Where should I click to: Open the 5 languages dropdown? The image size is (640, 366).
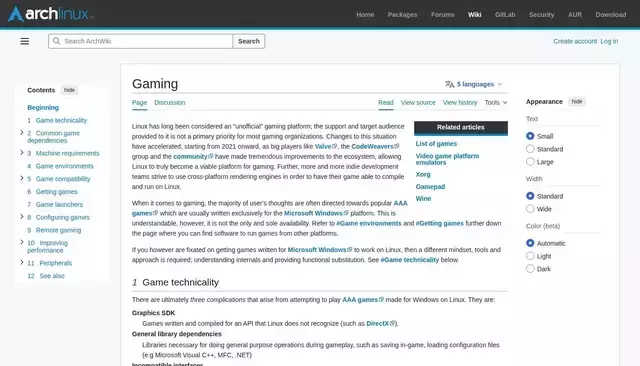473,84
